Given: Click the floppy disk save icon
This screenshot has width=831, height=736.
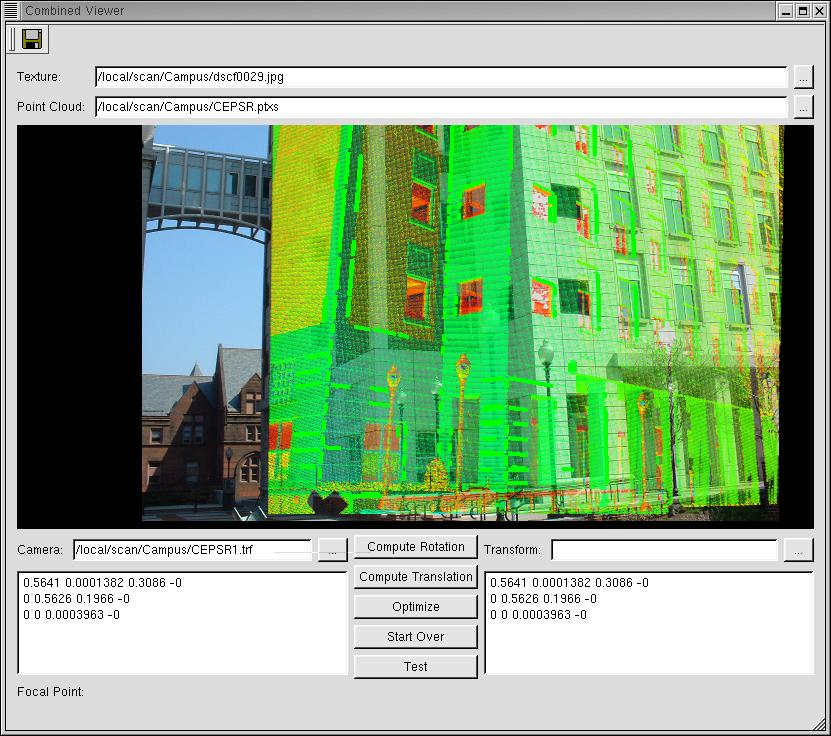Looking at the screenshot, I should point(32,39).
